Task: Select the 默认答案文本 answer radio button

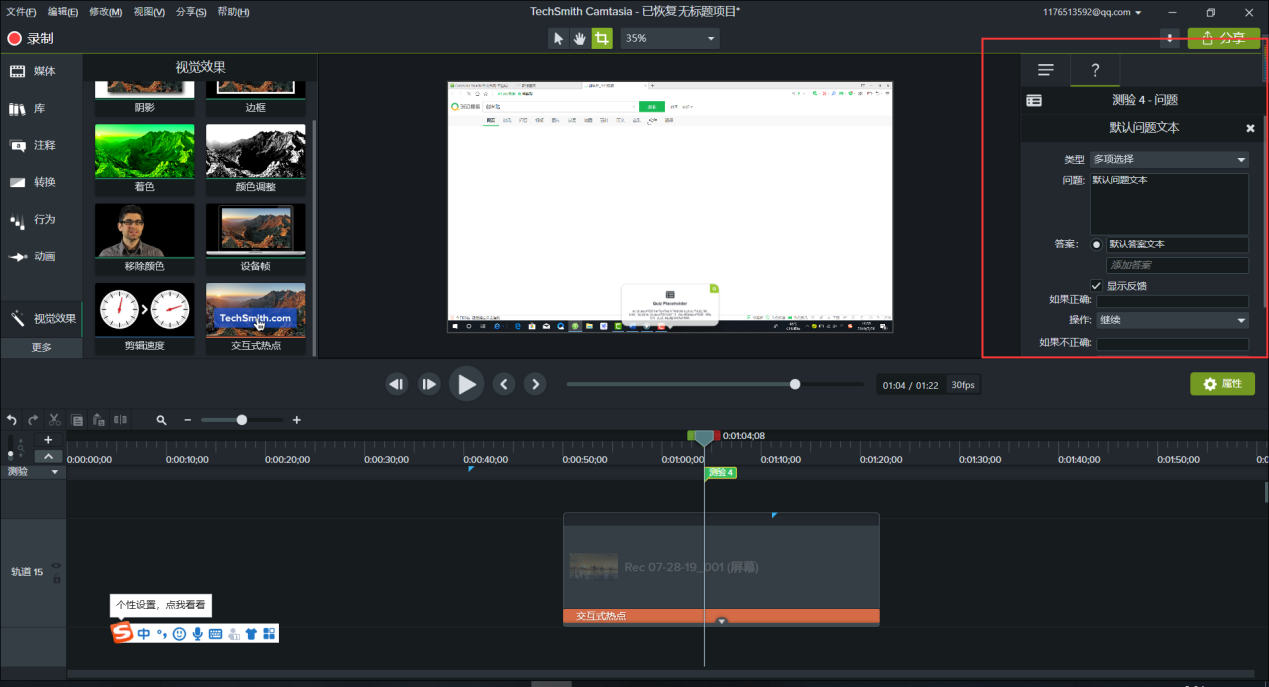Action: pyautogui.click(x=1097, y=244)
